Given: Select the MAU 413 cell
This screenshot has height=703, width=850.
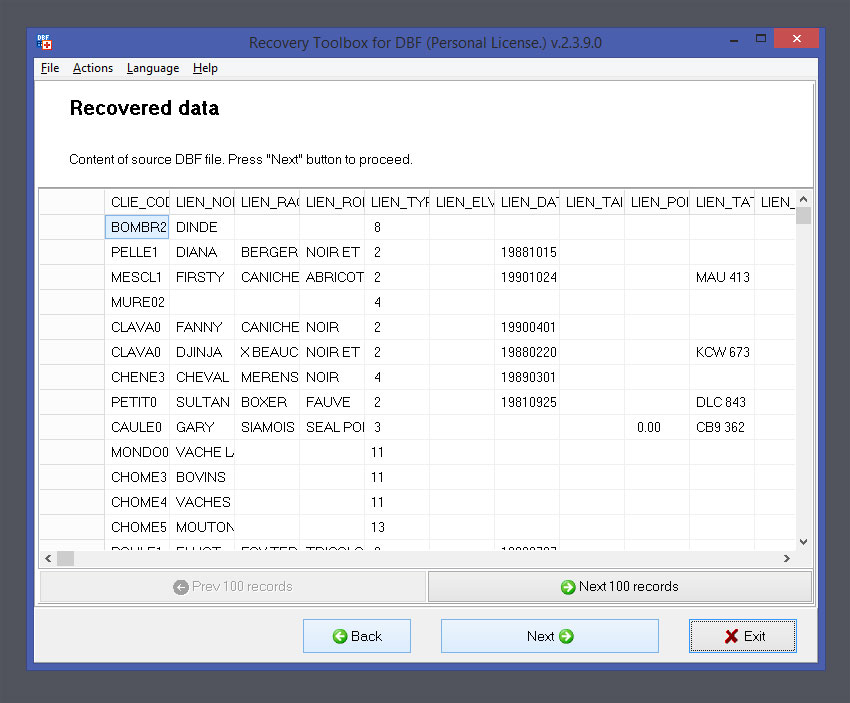Looking at the screenshot, I should [x=723, y=277].
